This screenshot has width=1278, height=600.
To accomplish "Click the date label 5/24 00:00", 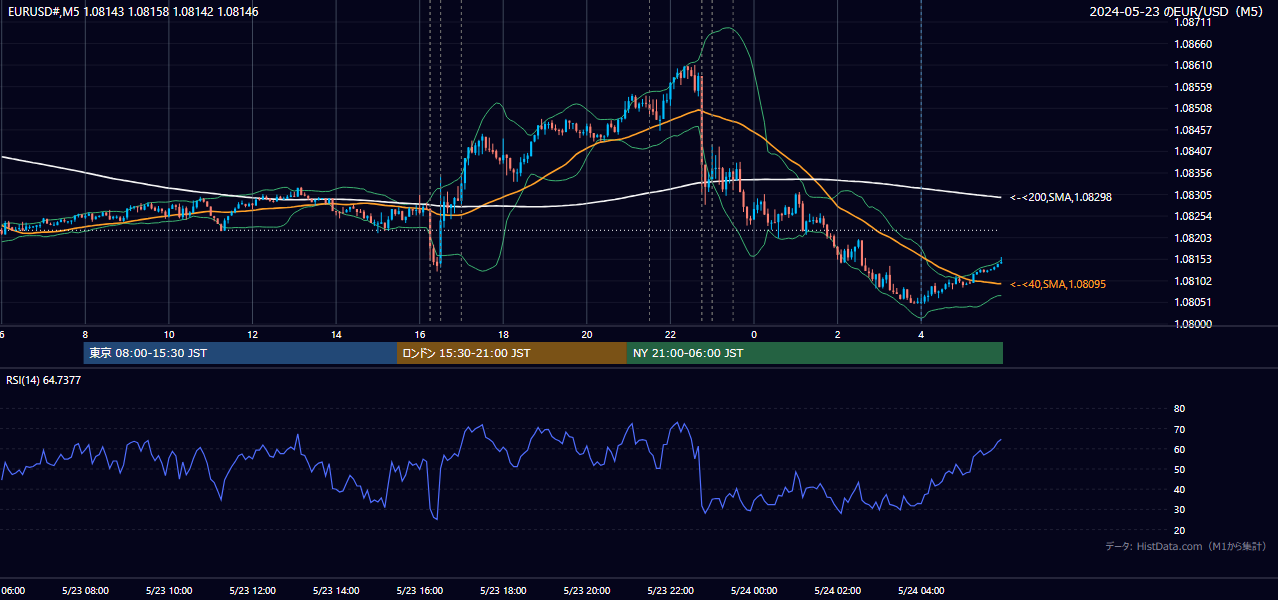I will tap(753, 590).
